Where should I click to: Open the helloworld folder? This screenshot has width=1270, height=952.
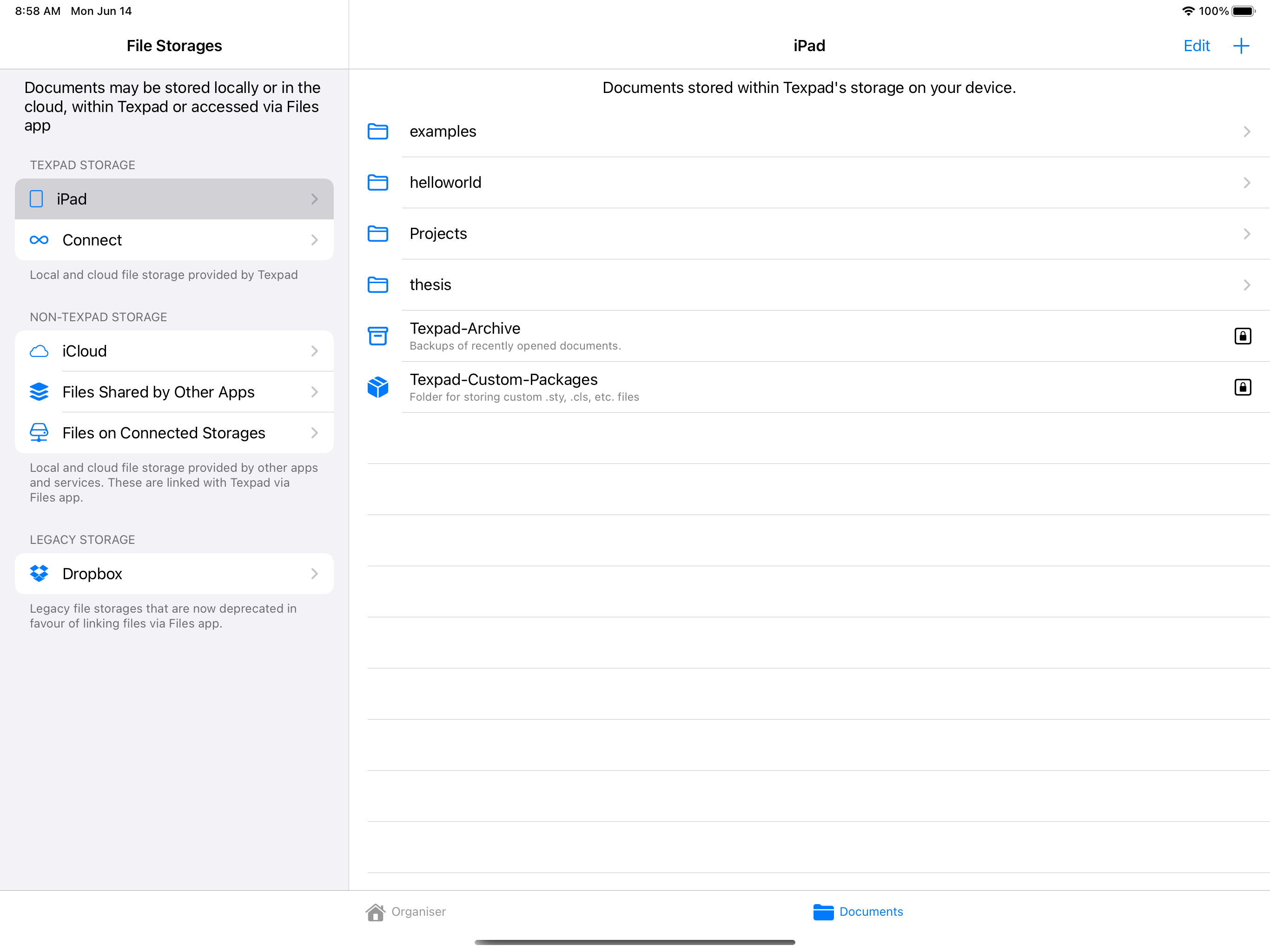(810, 182)
